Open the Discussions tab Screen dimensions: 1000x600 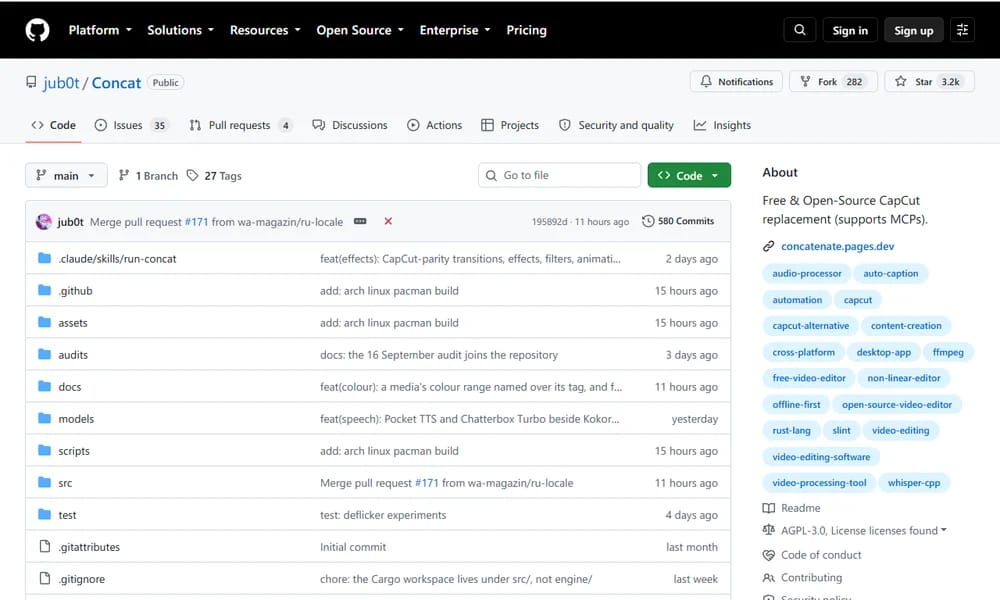350,125
